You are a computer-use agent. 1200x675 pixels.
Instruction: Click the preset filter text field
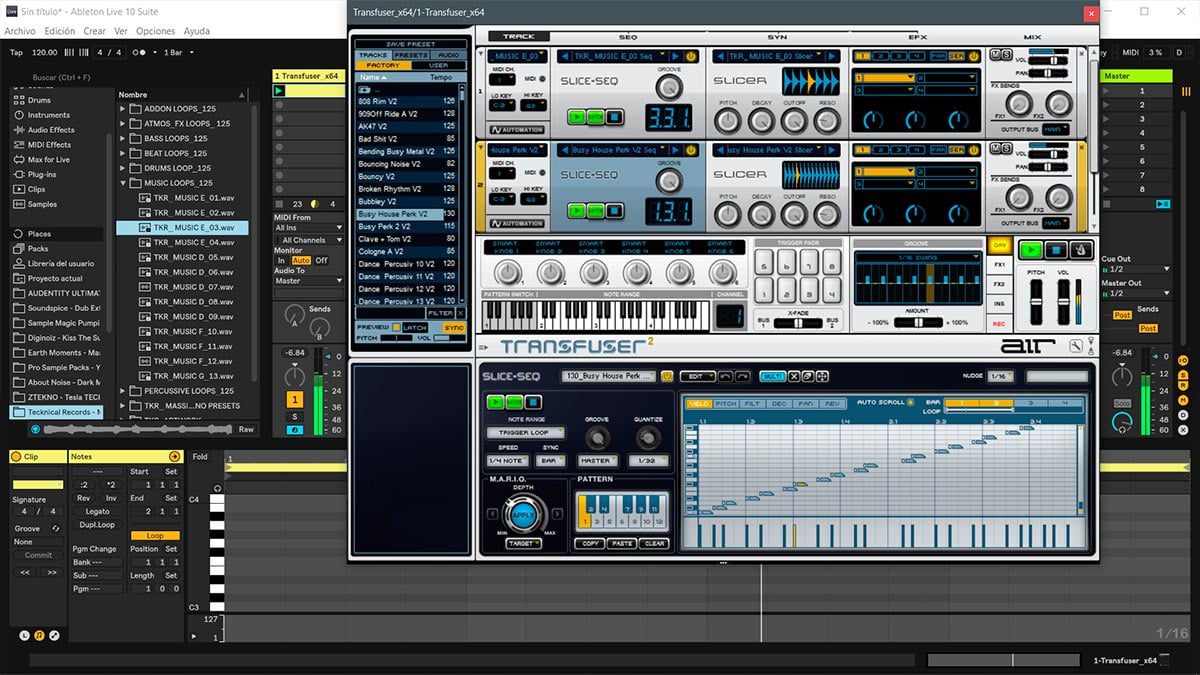pyautogui.click(x=391, y=313)
